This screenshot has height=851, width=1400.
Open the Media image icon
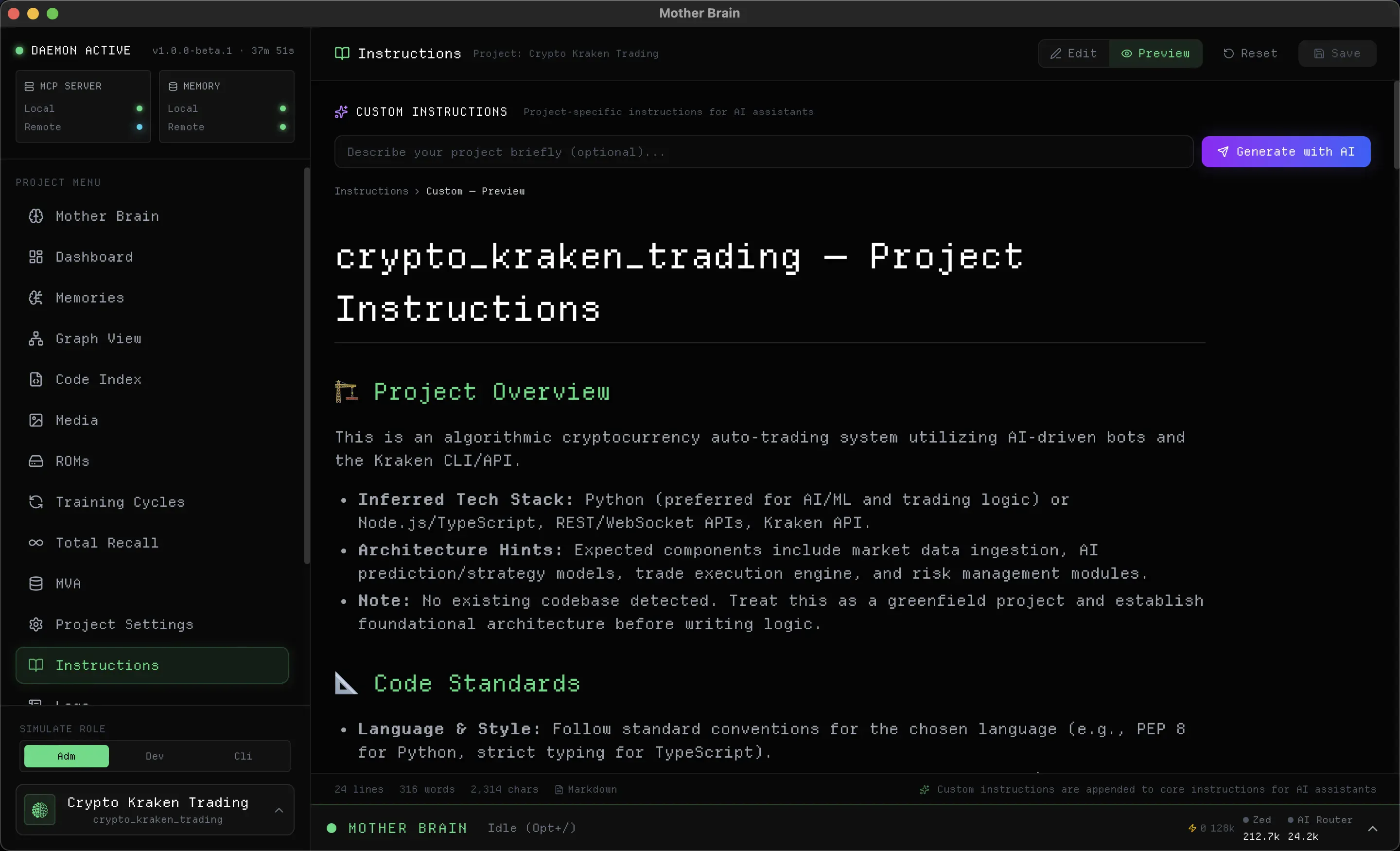pyautogui.click(x=36, y=420)
